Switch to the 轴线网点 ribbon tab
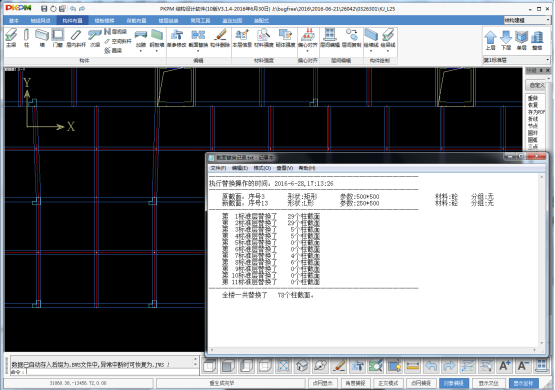Screen dimensions: 555x390 [40, 21]
